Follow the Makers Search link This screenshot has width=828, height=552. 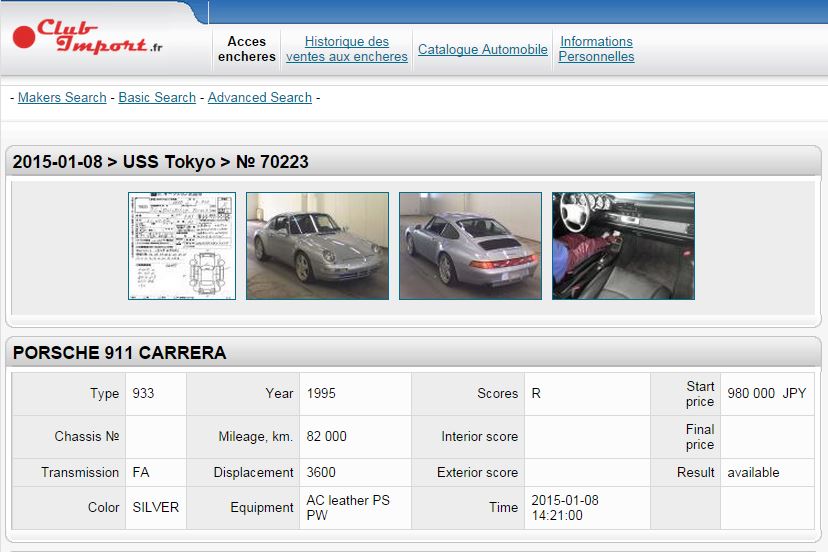click(x=62, y=97)
